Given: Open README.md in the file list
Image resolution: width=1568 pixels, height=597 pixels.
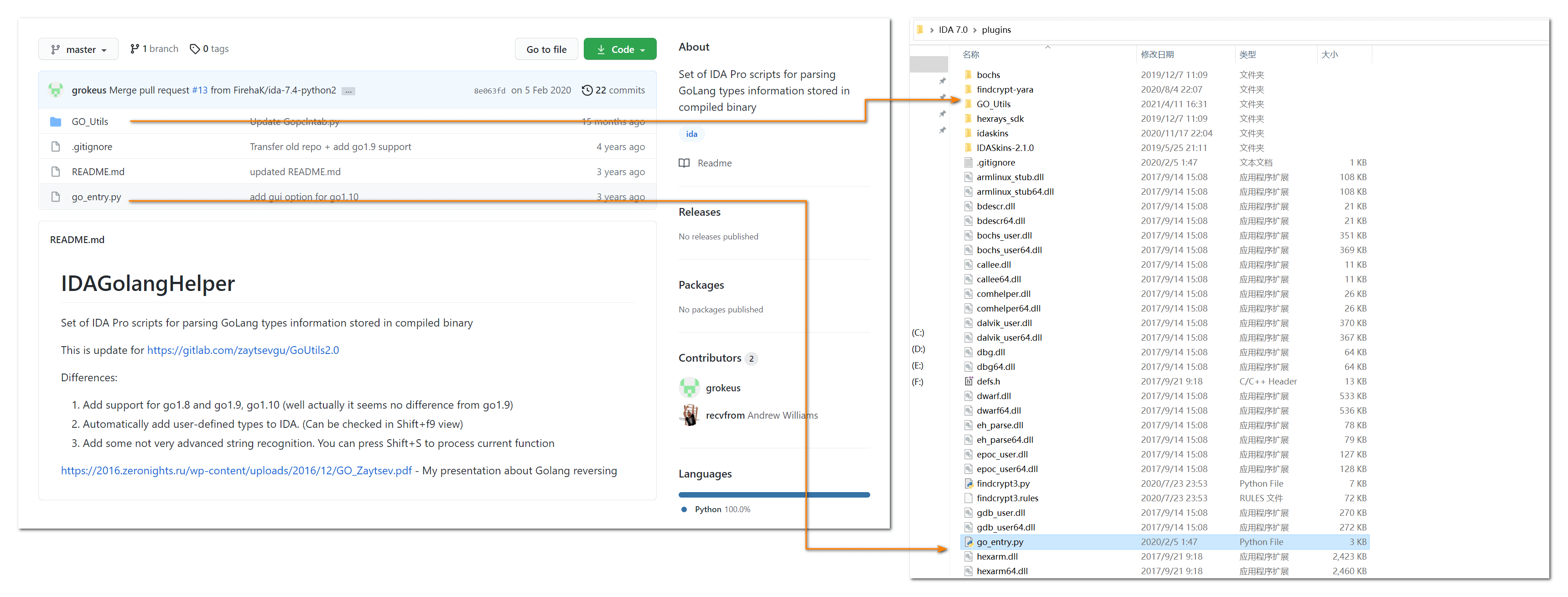Looking at the screenshot, I should point(98,171).
